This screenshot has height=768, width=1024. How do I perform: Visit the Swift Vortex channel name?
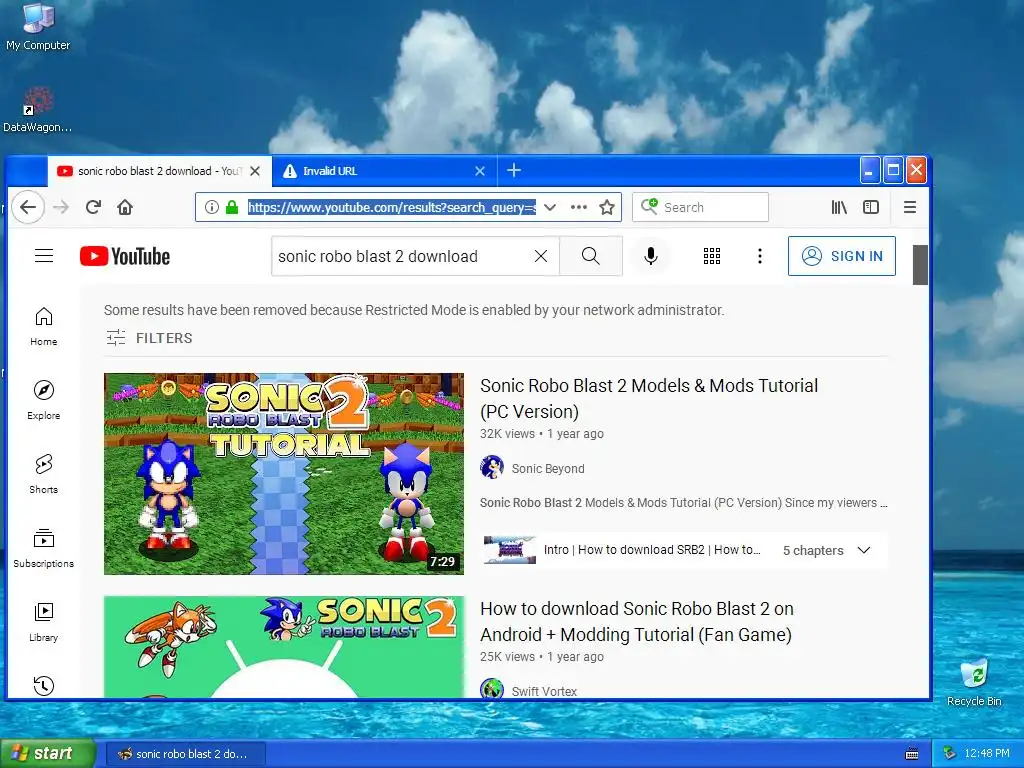point(544,691)
